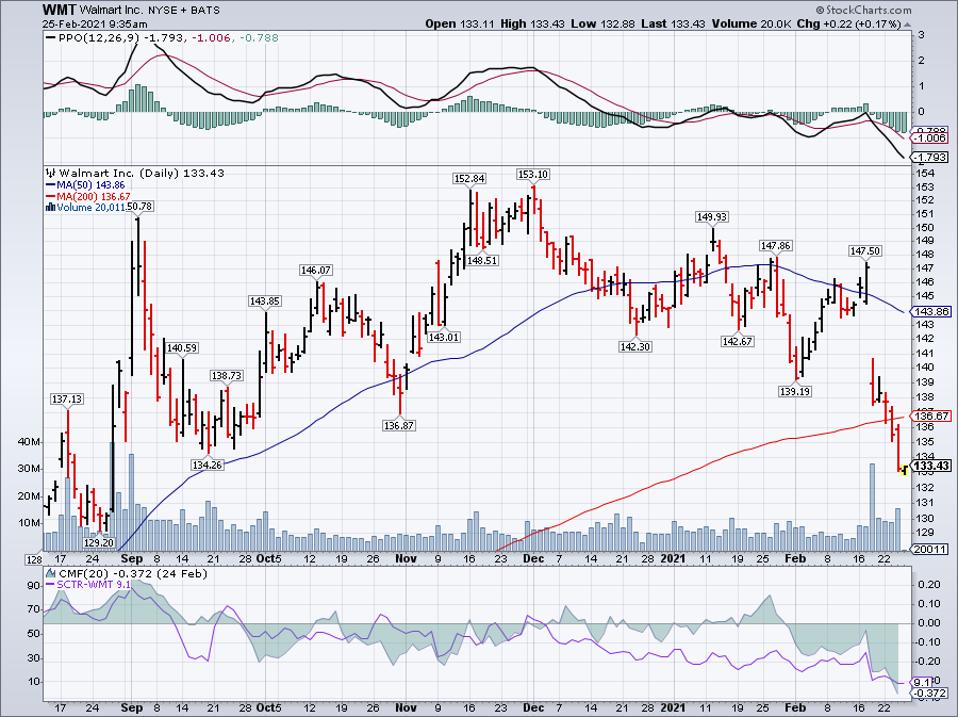Screen dimensions: 958x717
Task: Click the 136.67 MA(200) tag on right axis
Action: 933,417
